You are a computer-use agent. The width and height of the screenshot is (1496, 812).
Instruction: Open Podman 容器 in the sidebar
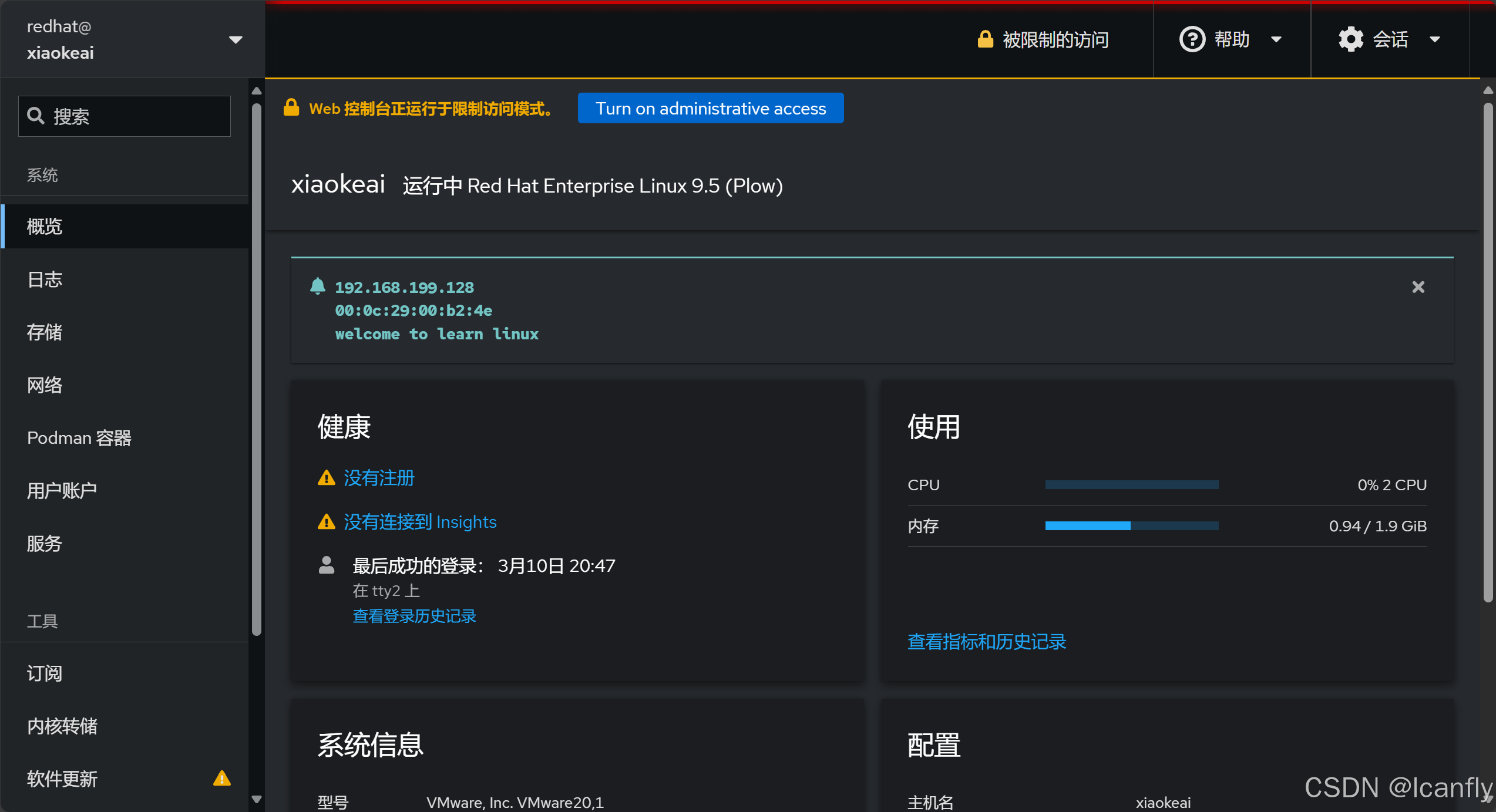(x=125, y=437)
